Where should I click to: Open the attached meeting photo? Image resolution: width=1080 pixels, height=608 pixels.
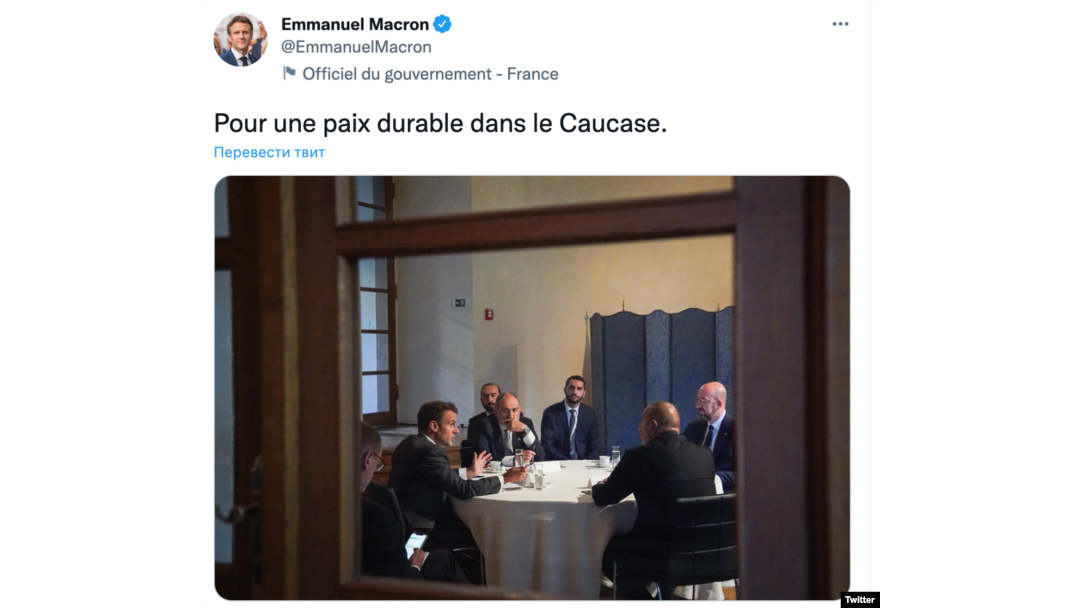pyautogui.click(x=532, y=388)
